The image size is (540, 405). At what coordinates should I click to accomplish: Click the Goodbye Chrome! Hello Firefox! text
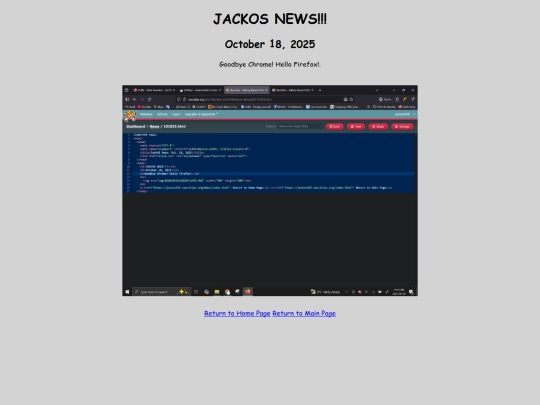click(x=270, y=64)
